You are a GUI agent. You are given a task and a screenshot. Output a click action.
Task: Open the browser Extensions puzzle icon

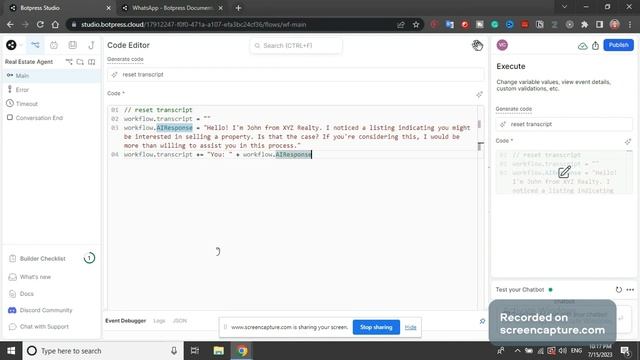tap(584, 24)
